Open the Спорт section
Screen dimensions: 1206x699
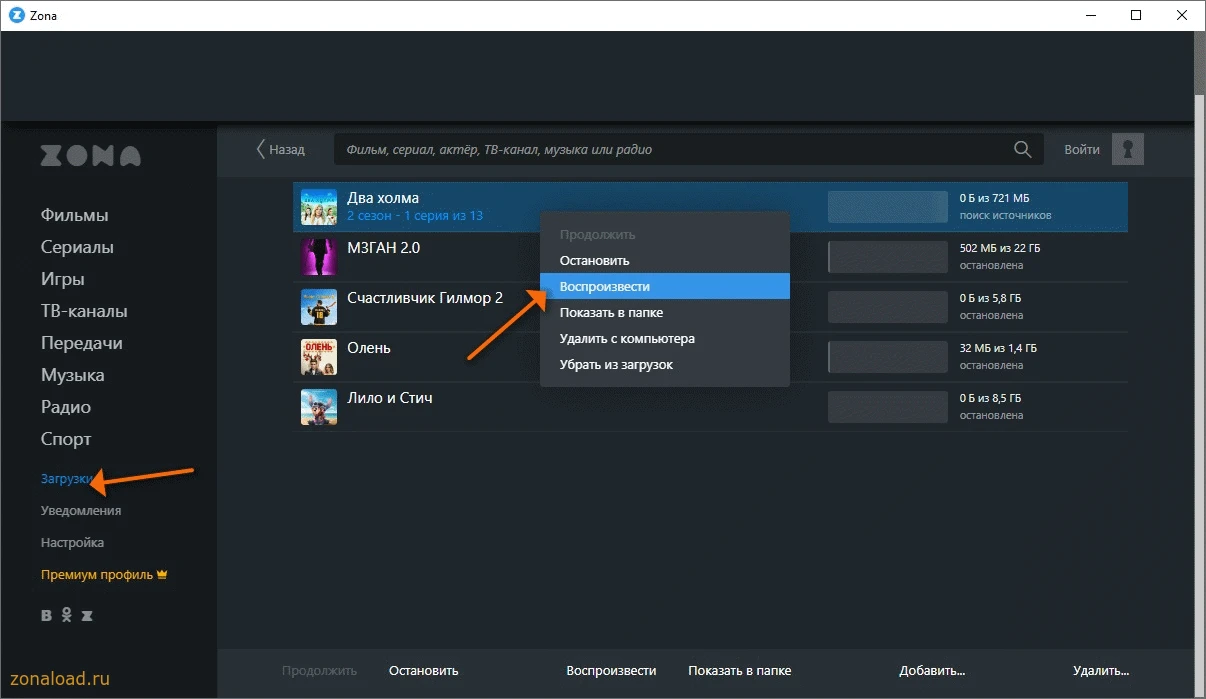66,439
